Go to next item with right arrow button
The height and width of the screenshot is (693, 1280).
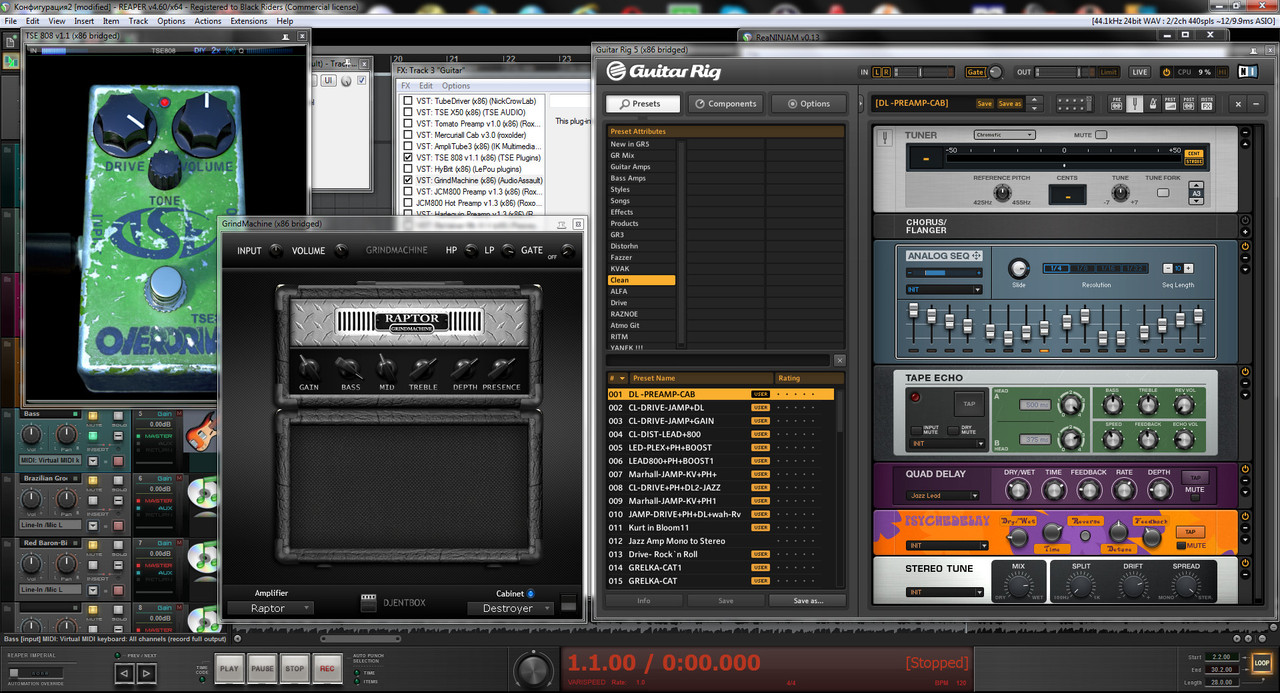click(146, 673)
